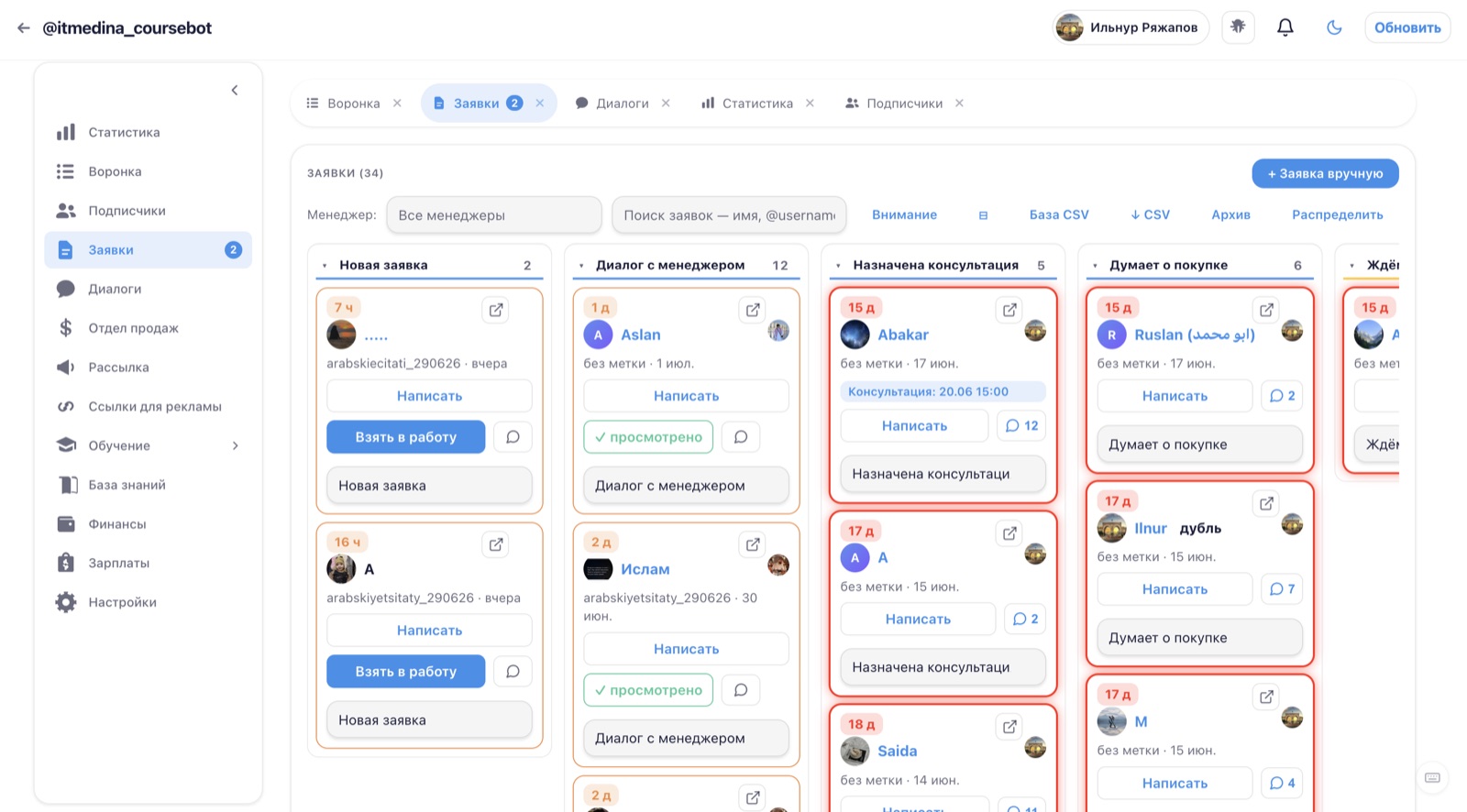Collapse the Назначена консультация column
Image resolution: width=1467 pixels, height=812 pixels.
click(x=838, y=266)
